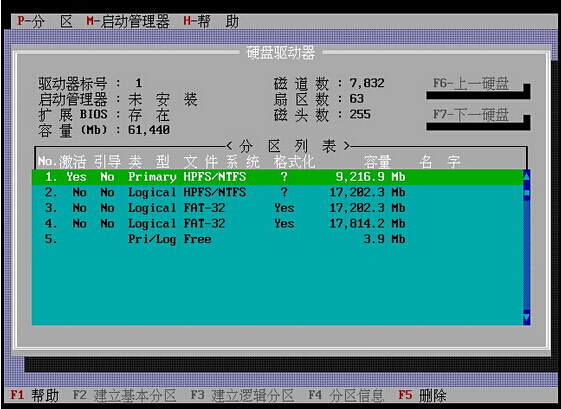This screenshot has width=561, height=409.
Task: Open the P-分区 menu
Action: click(45, 21)
